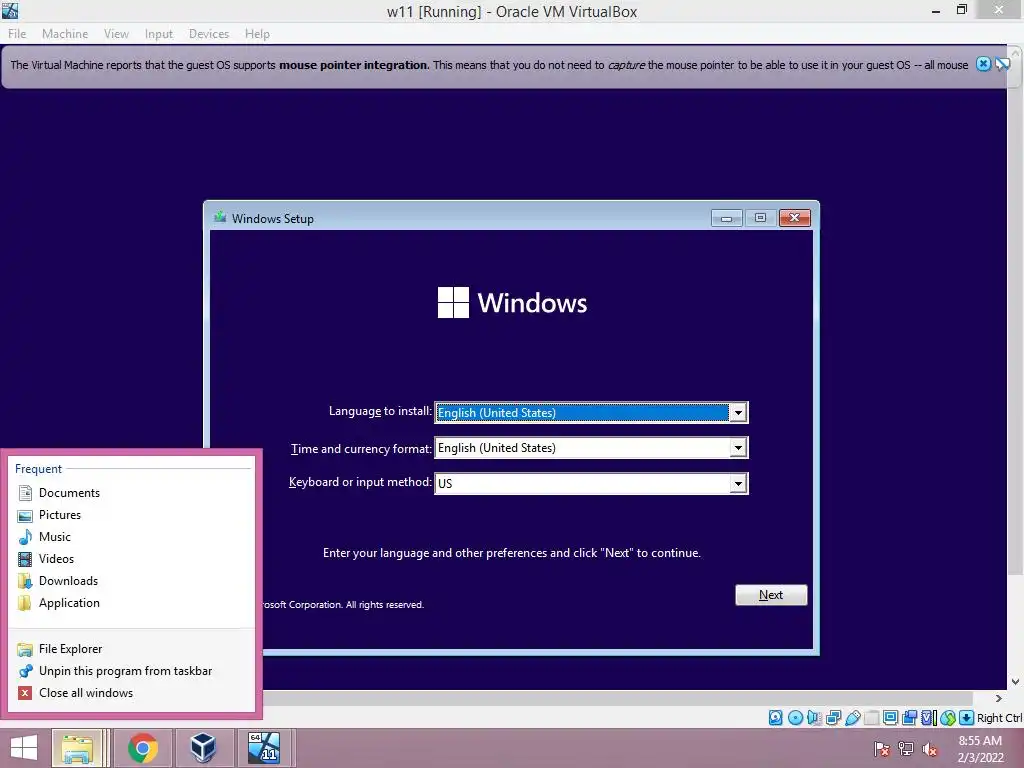
Task: Open the Machine menu
Action: click(65, 33)
